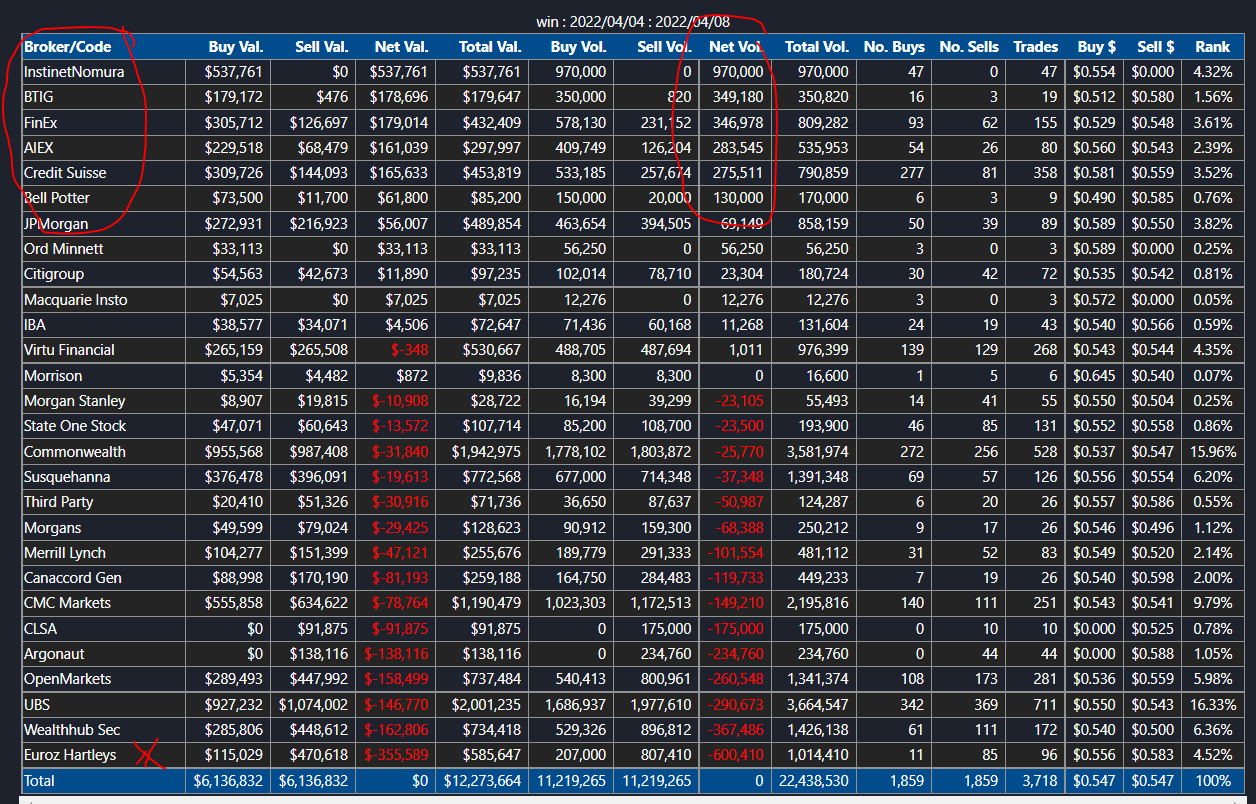The width and height of the screenshot is (1256, 804).
Task: Select the FinEx broker name cell
Action: pos(43,122)
